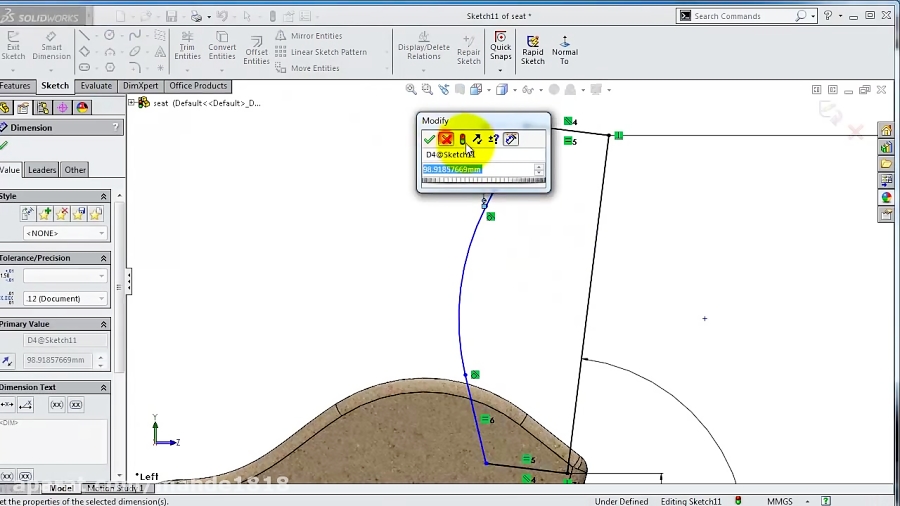900x506 pixels.
Task: Toggle Offset Text in Dimension Text
Action: coord(25,404)
